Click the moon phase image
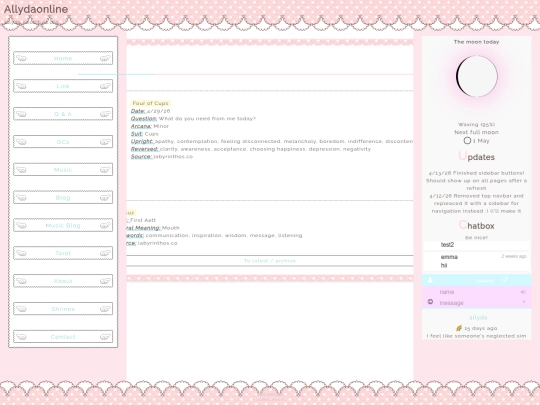The height and width of the screenshot is (405, 540). (477, 76)
